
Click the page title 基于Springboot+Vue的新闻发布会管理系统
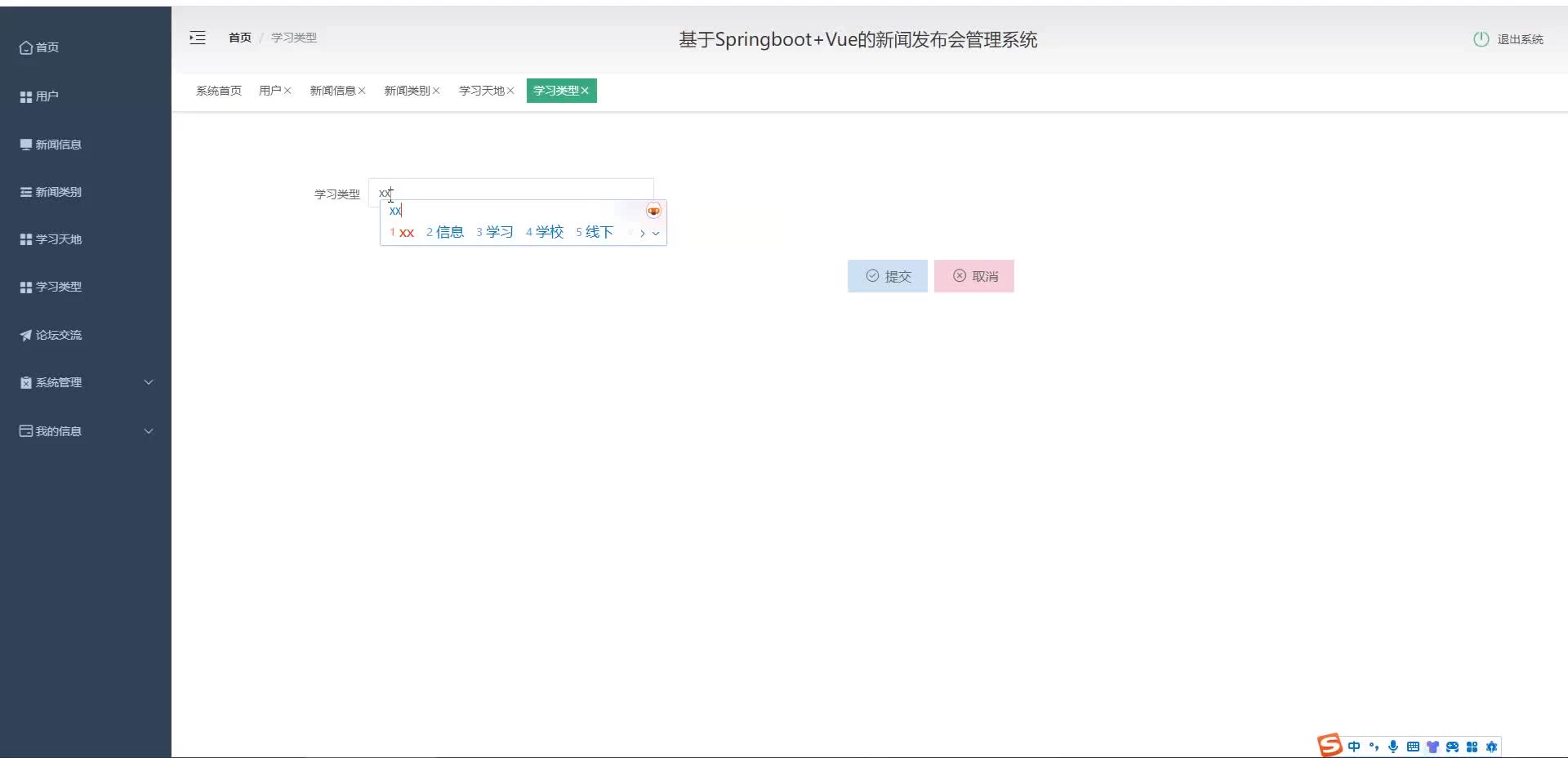point(858,40)
